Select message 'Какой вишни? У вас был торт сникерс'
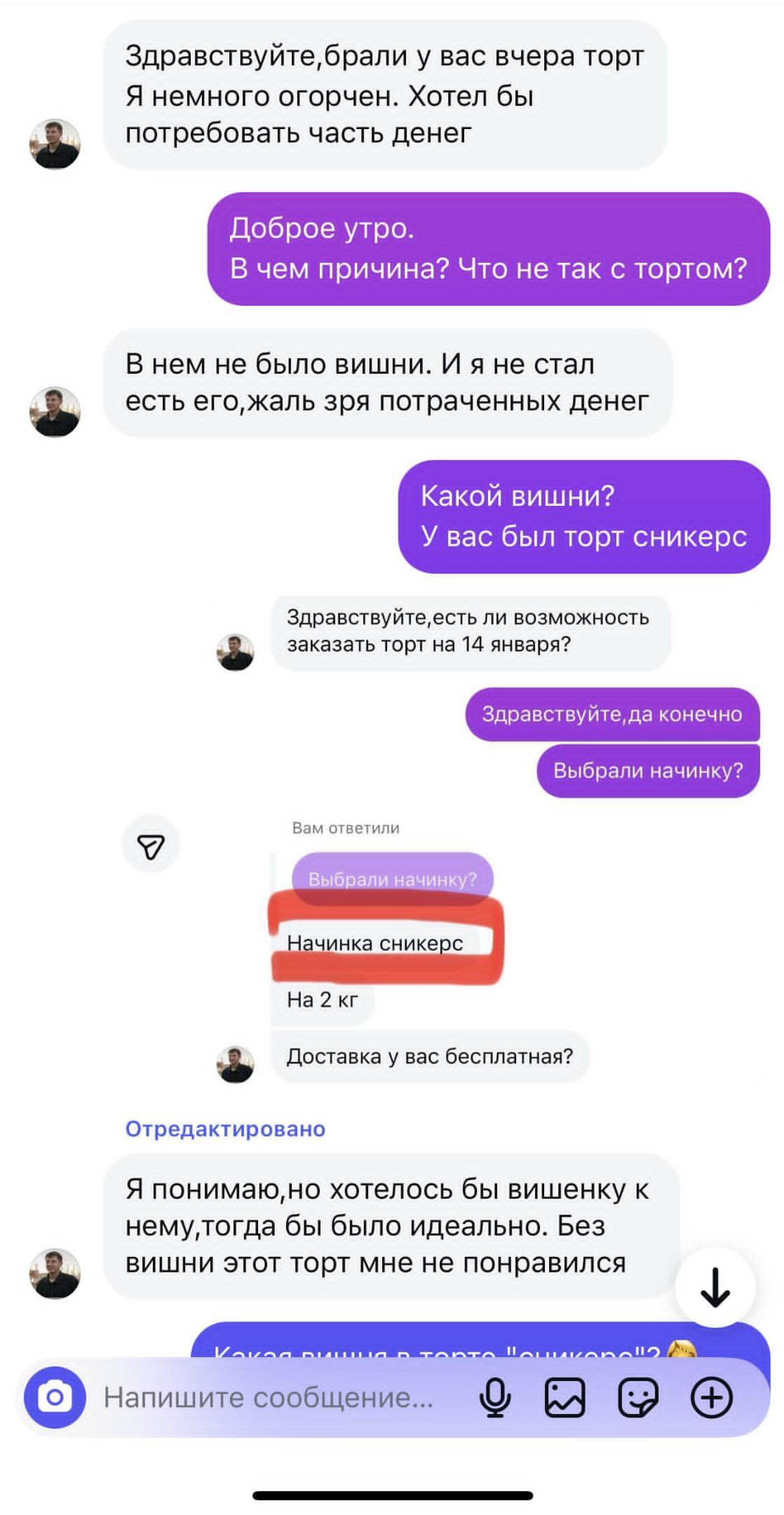 pos(584,516)
